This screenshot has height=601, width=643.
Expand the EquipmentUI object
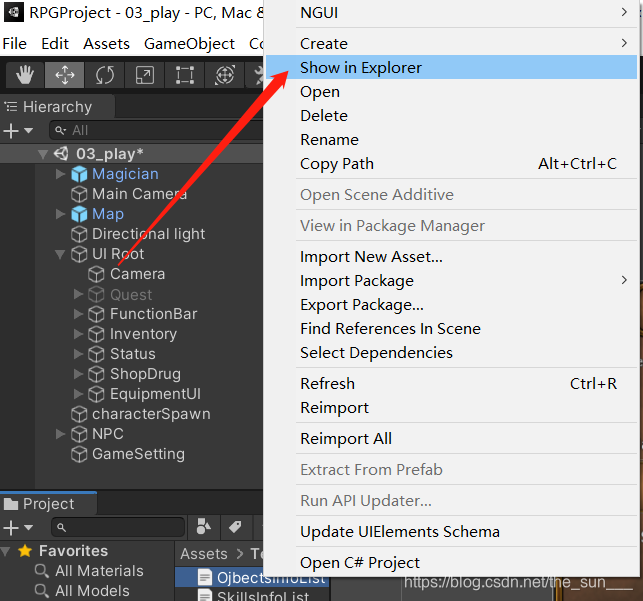78,394
